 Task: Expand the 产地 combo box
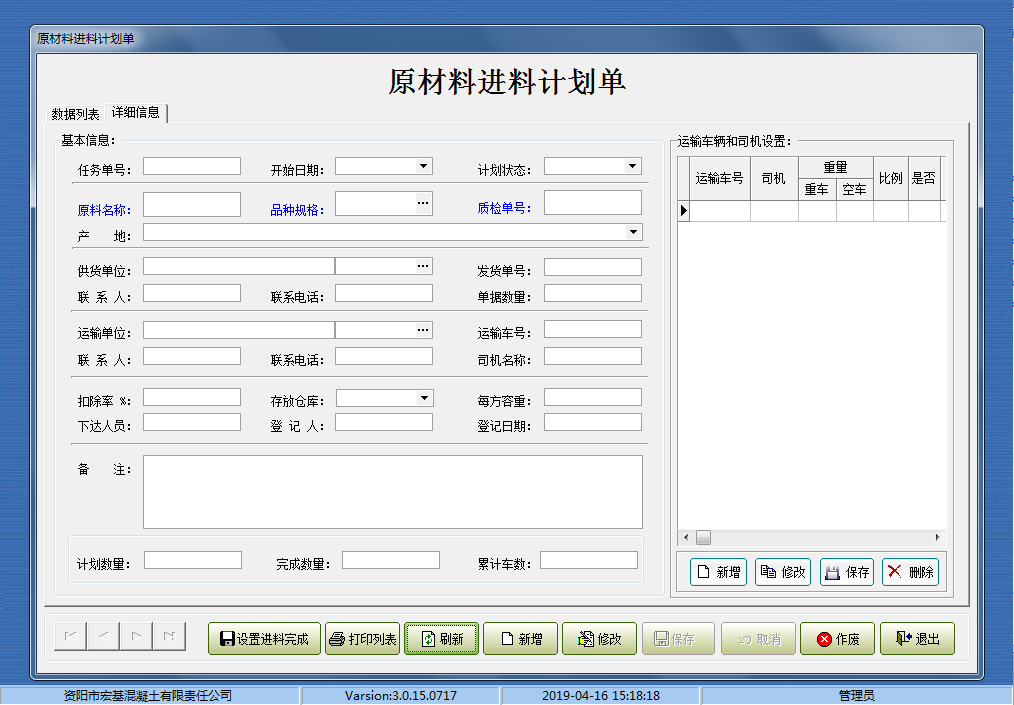(633, 231)
